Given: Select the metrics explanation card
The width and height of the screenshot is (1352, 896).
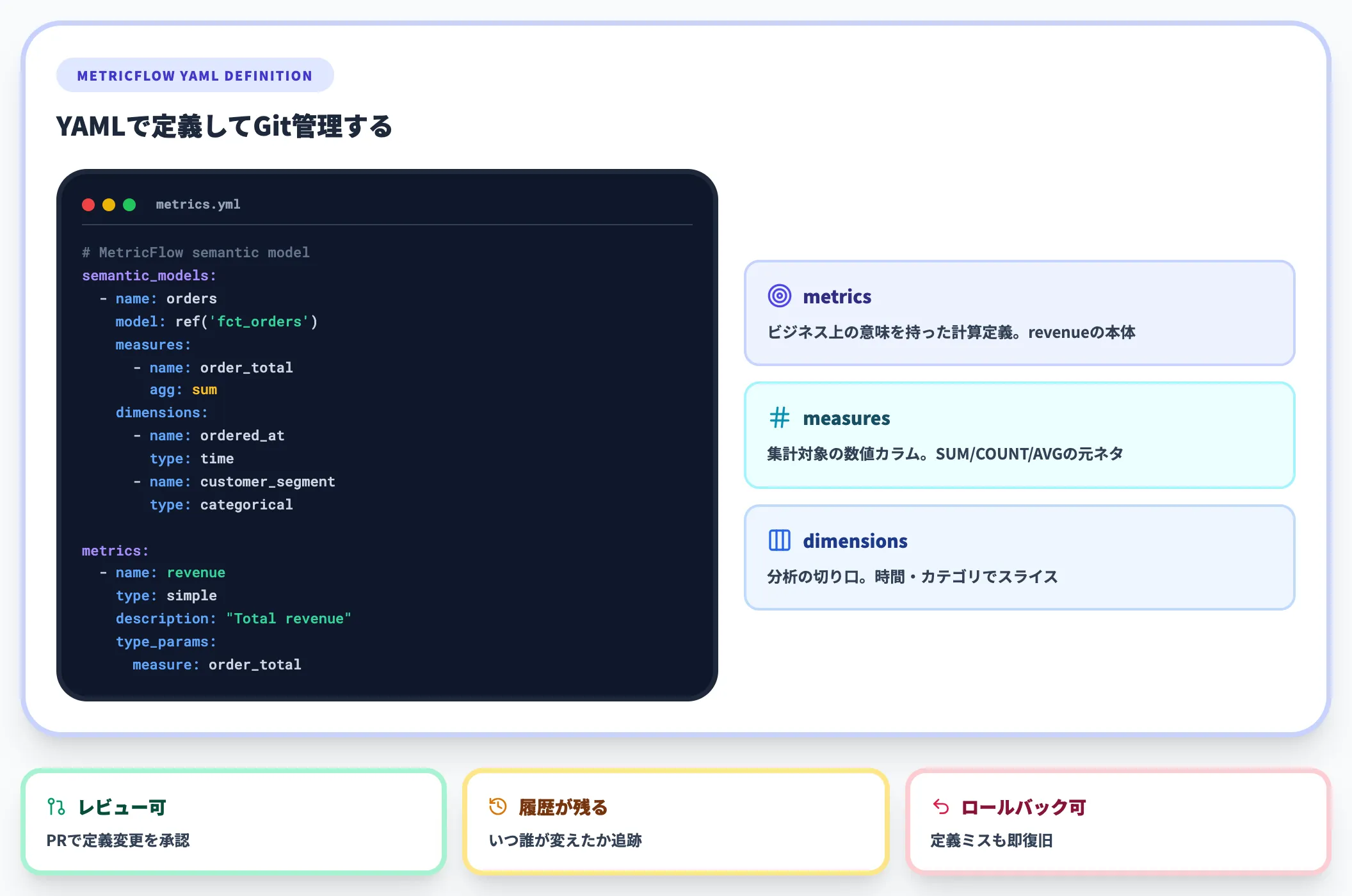Looking at the screenshot, I should [x=1020, y=314].
